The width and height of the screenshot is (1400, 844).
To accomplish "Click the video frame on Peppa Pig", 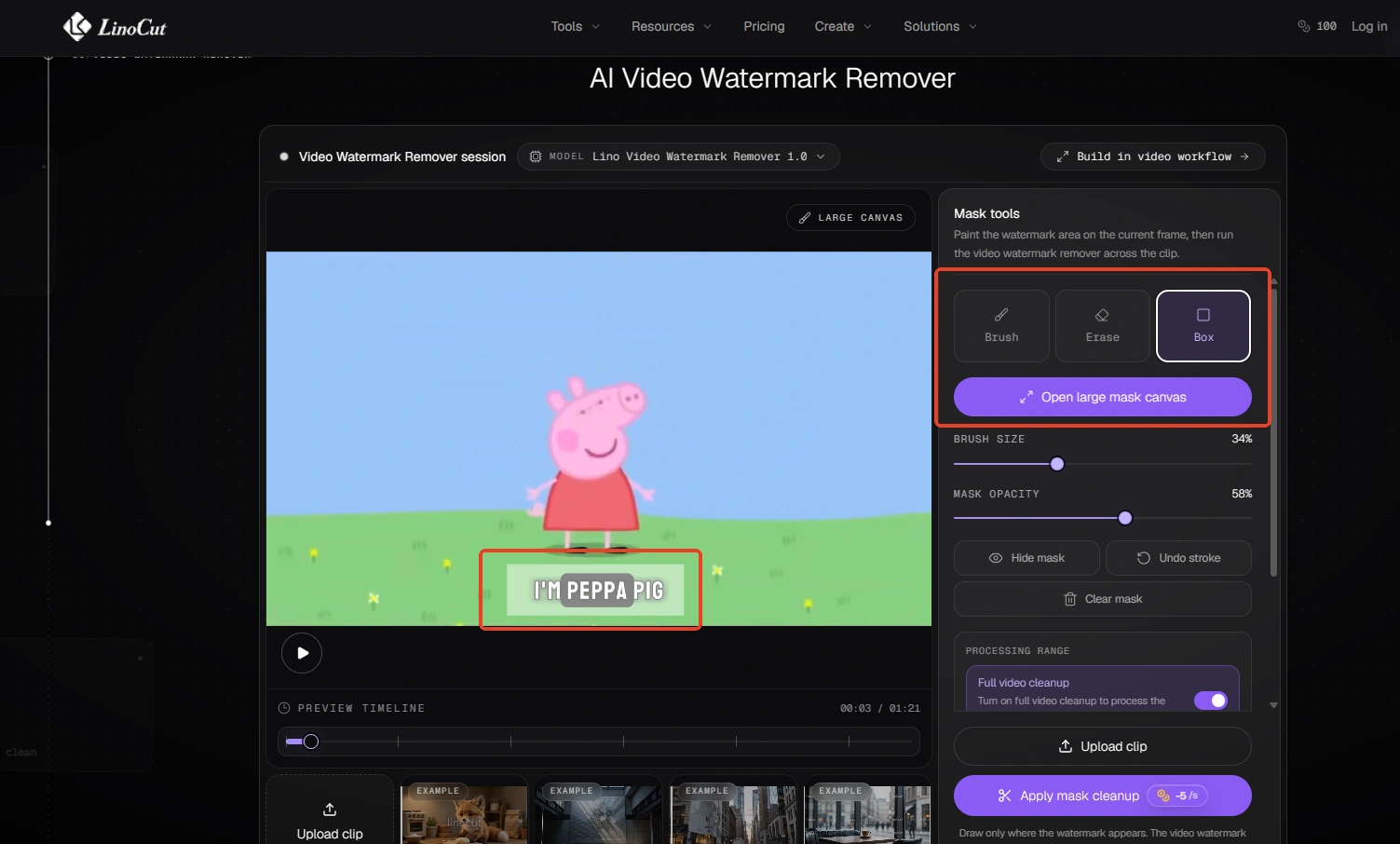I will point(591,463).
